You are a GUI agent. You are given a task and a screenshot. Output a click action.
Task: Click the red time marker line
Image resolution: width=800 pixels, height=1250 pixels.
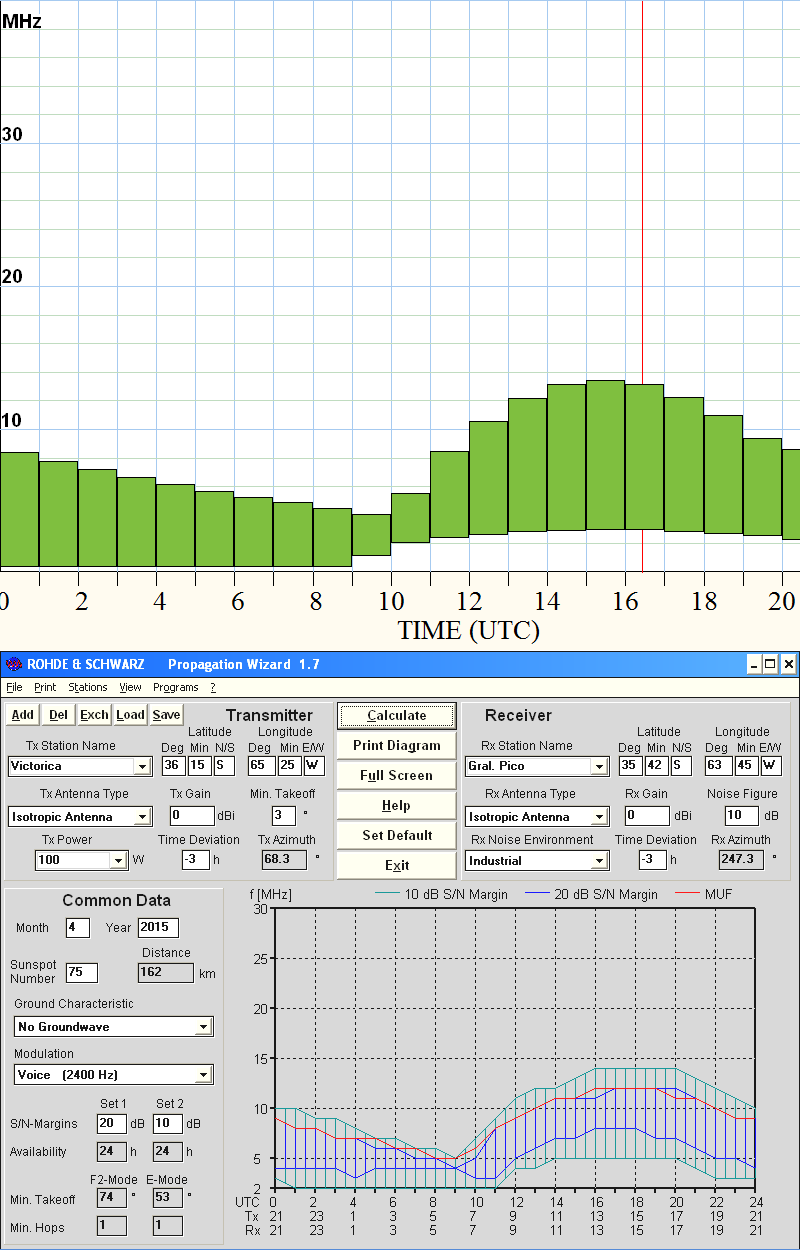coord(642,285)
